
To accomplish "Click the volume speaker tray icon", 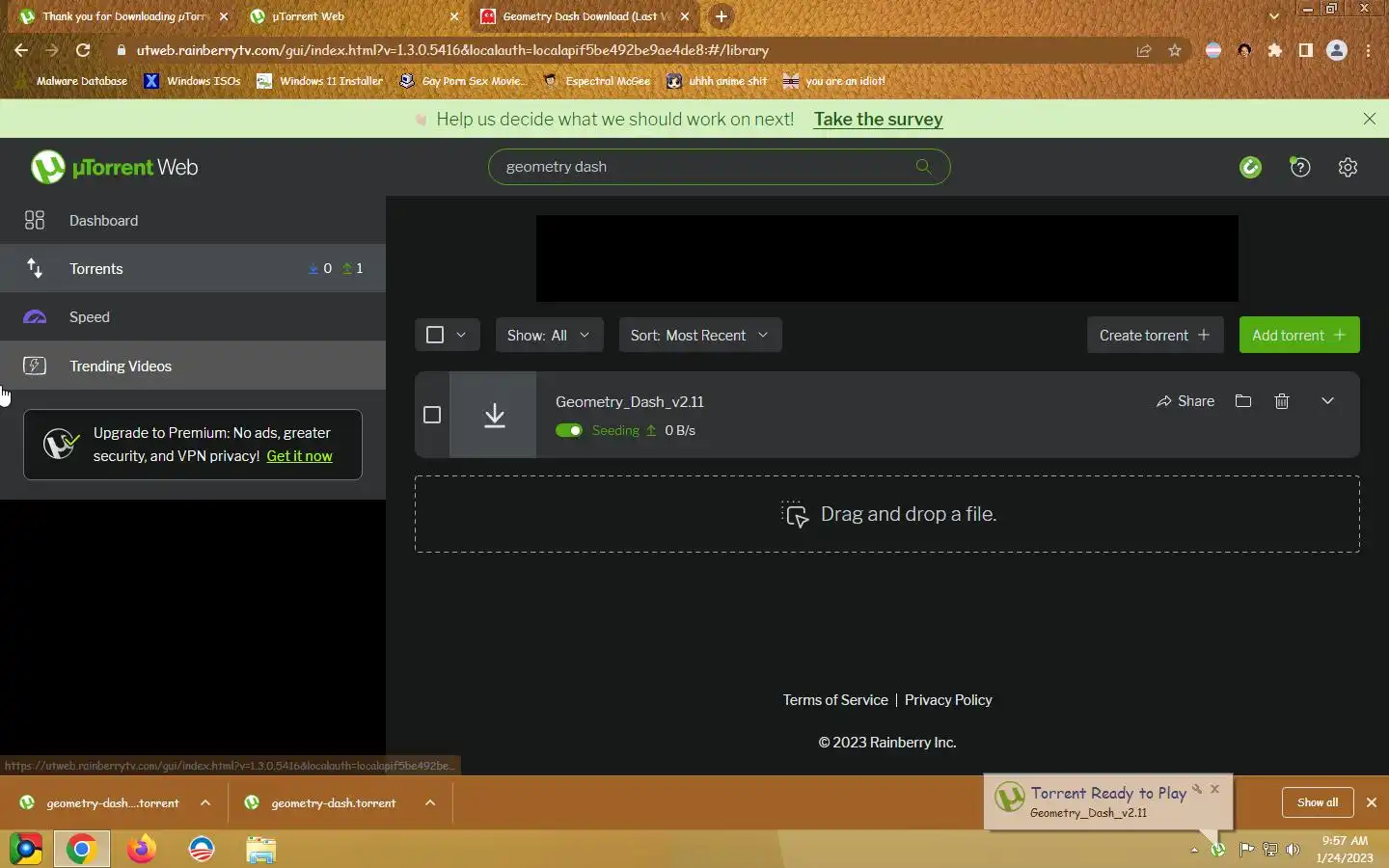I will tap(1294, 850).
